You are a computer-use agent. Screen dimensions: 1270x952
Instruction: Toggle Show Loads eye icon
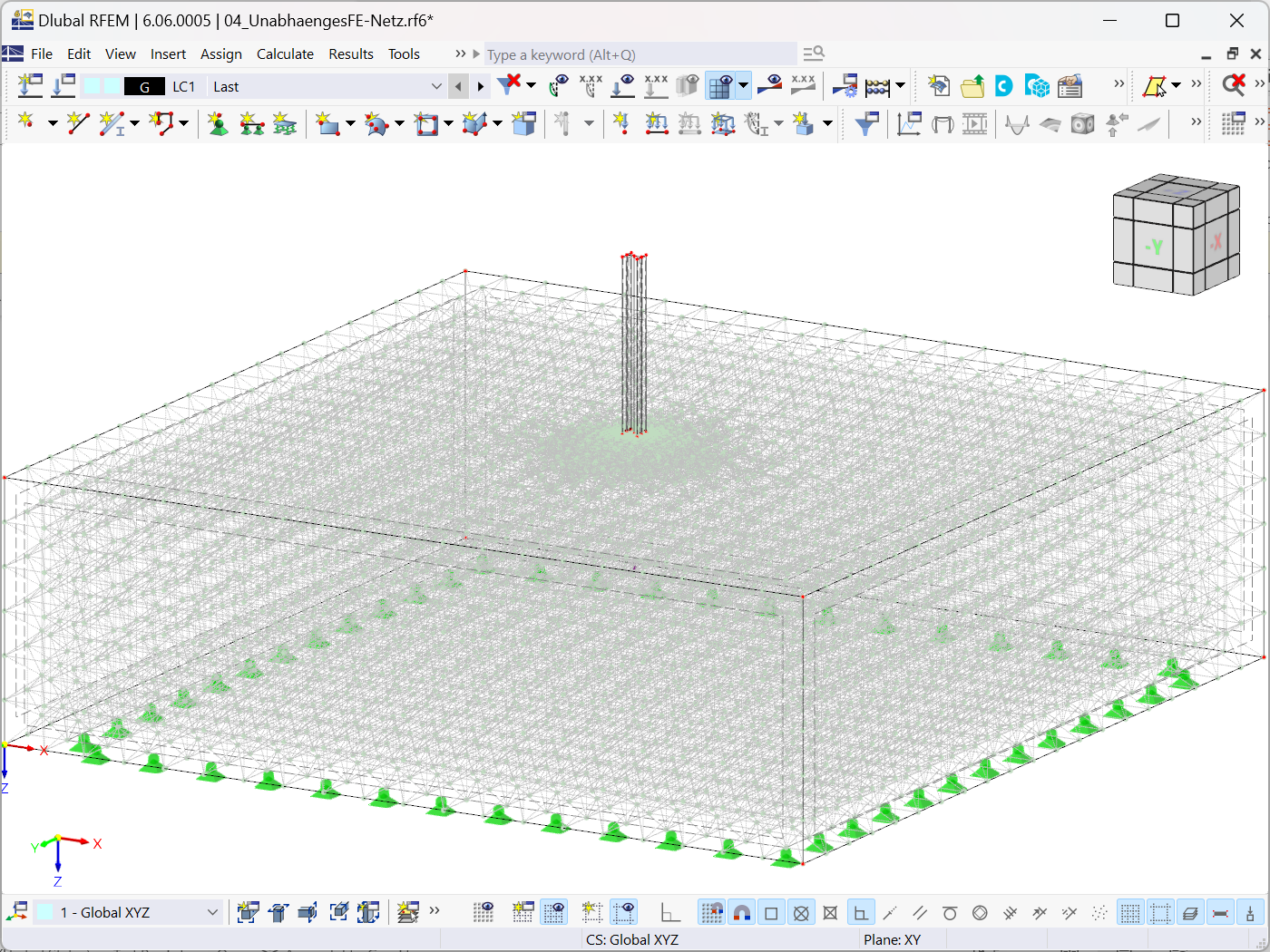[x=622, y=86]
